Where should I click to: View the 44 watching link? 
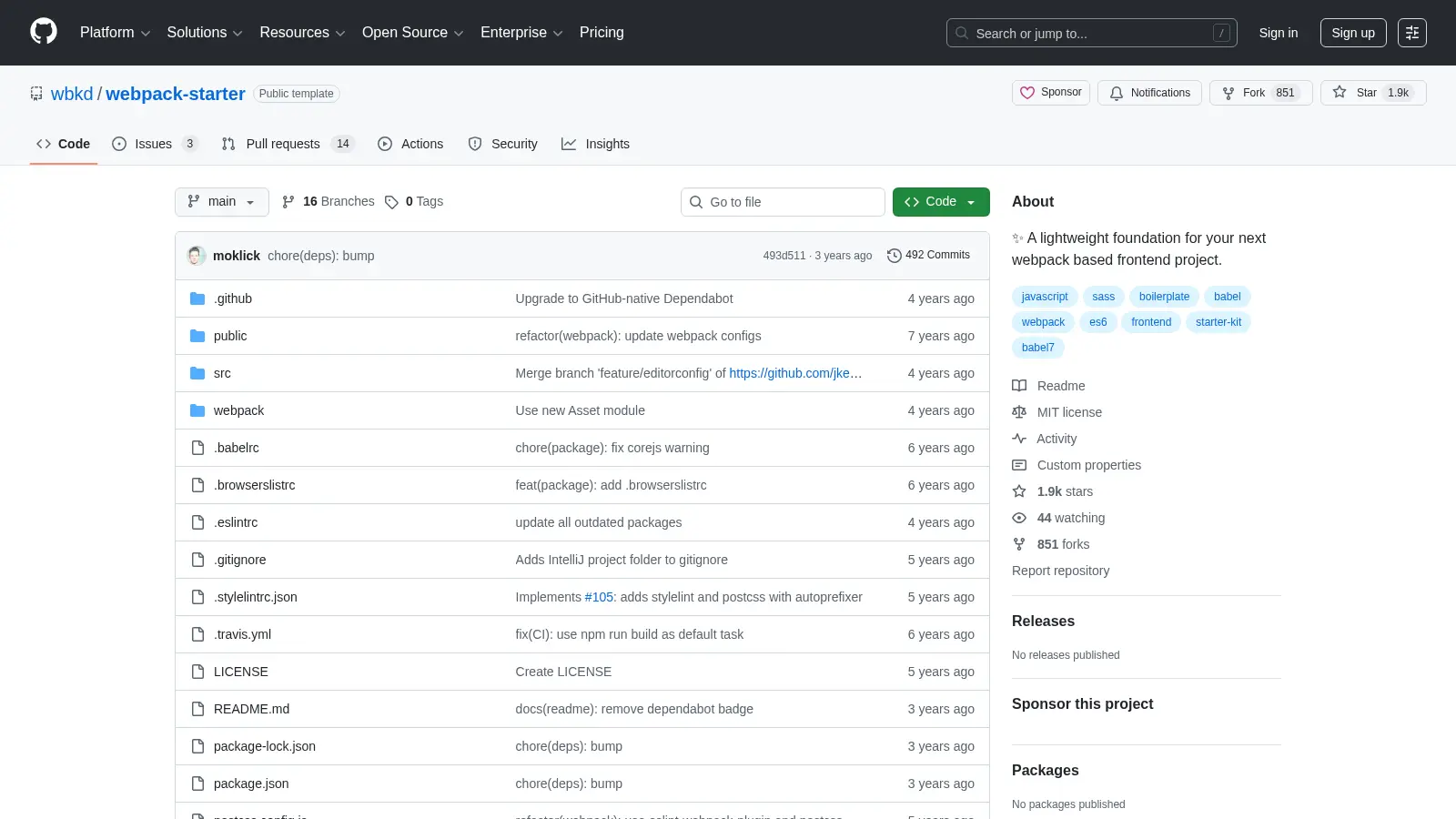tap(1059, 518)
